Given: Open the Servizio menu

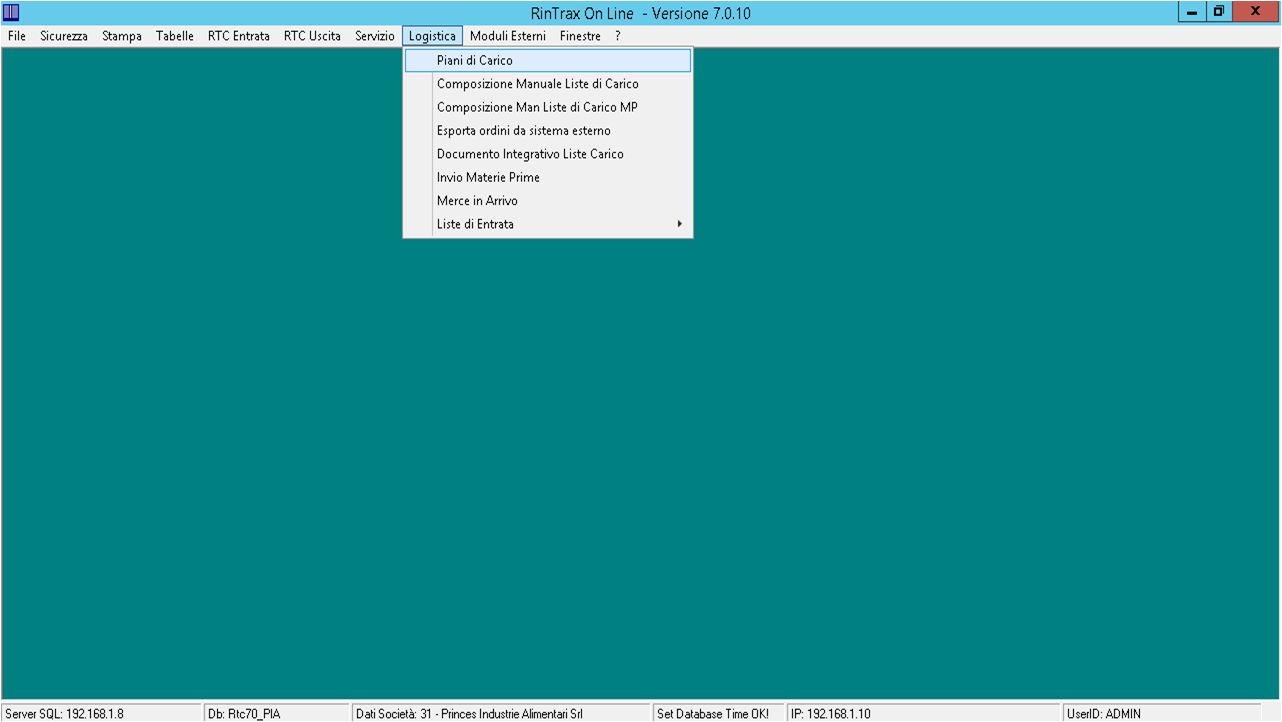Looking at the screenshot, I should pyautogui.click(x=375, y=36).
